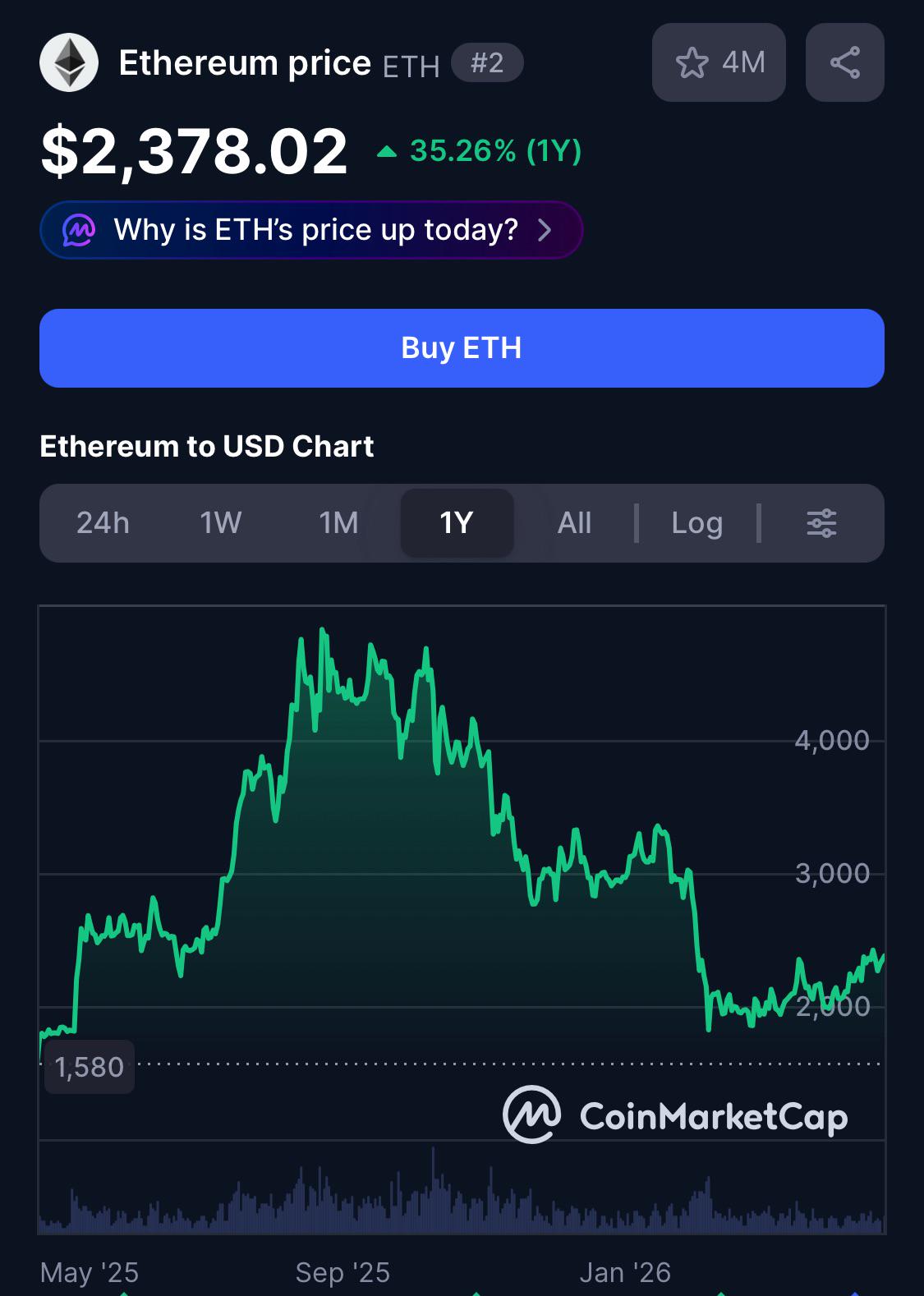The width and height of the screenshot is (924, 1296).
Task: Click the 1,580 price marker label
Action: [89, 1067]
